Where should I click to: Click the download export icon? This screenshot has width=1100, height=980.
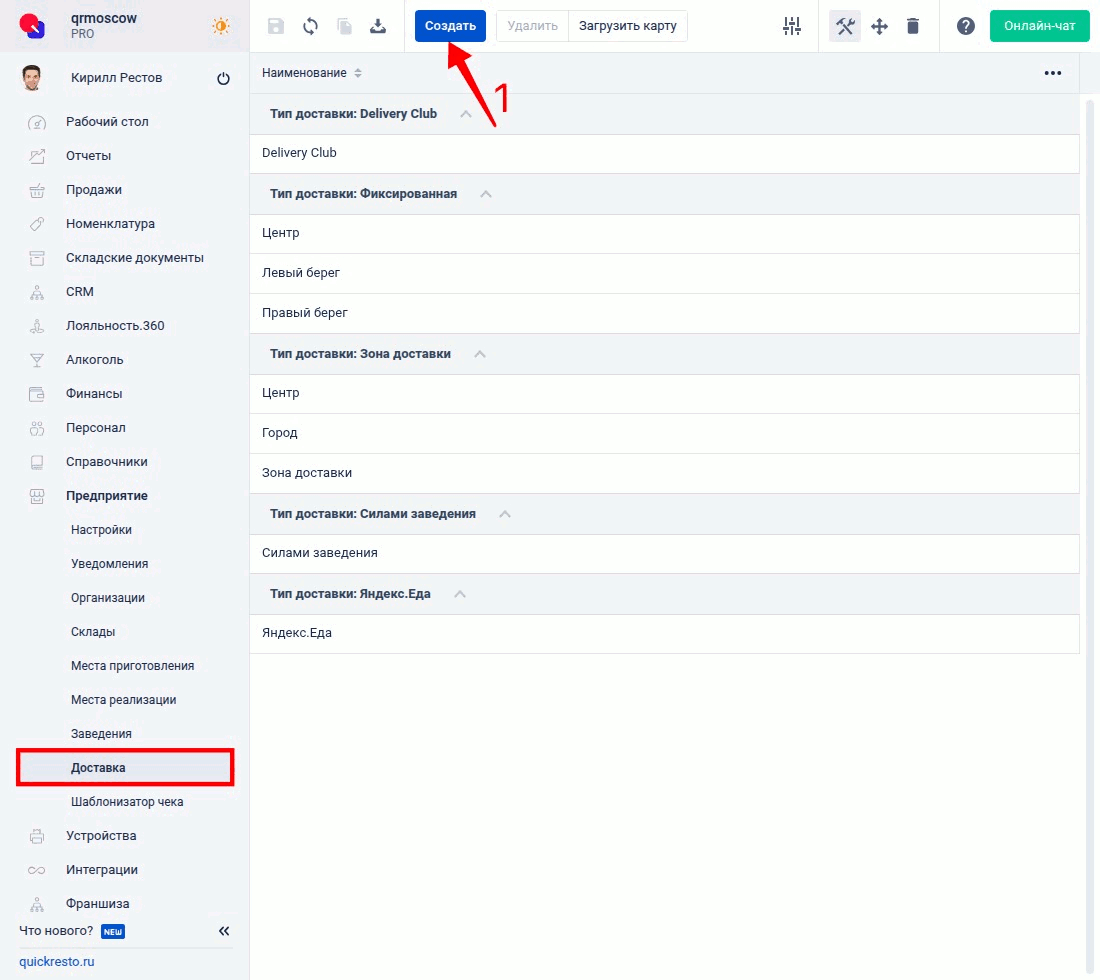[x=378, y=26]
